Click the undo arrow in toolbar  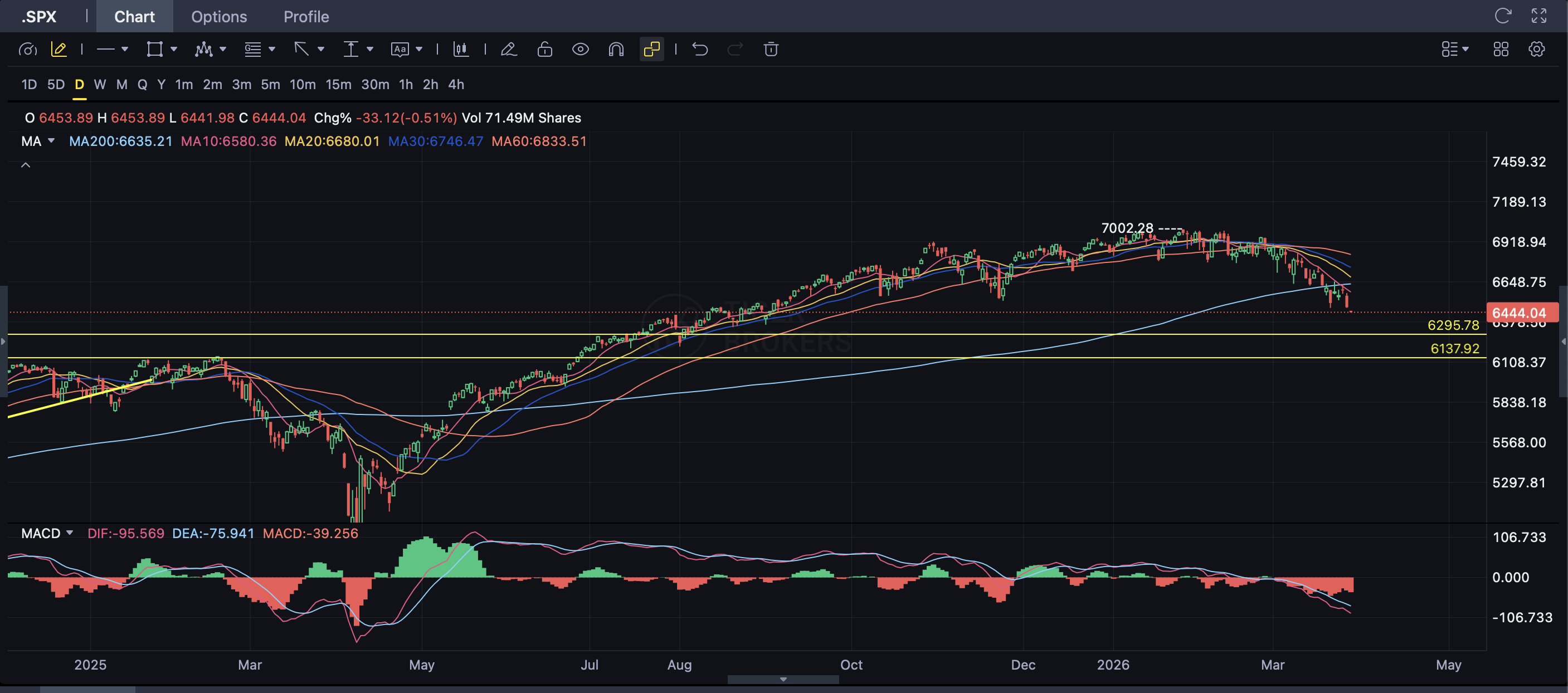tap(700, 49)
